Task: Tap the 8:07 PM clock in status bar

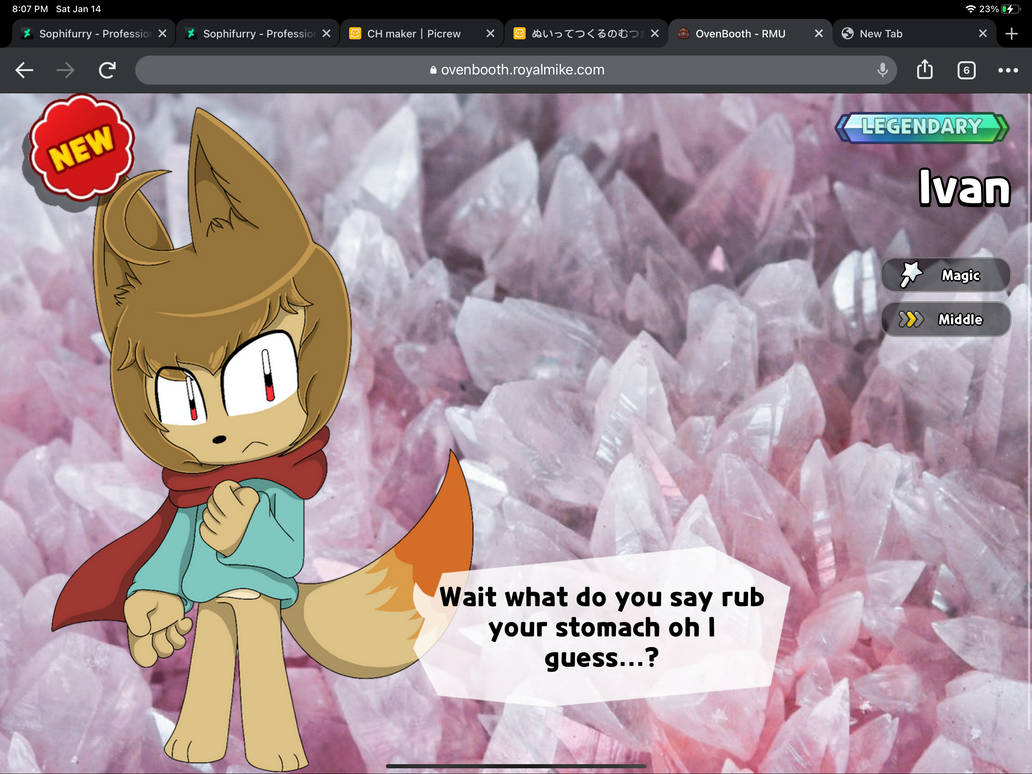Action: [x=30, y=9]
